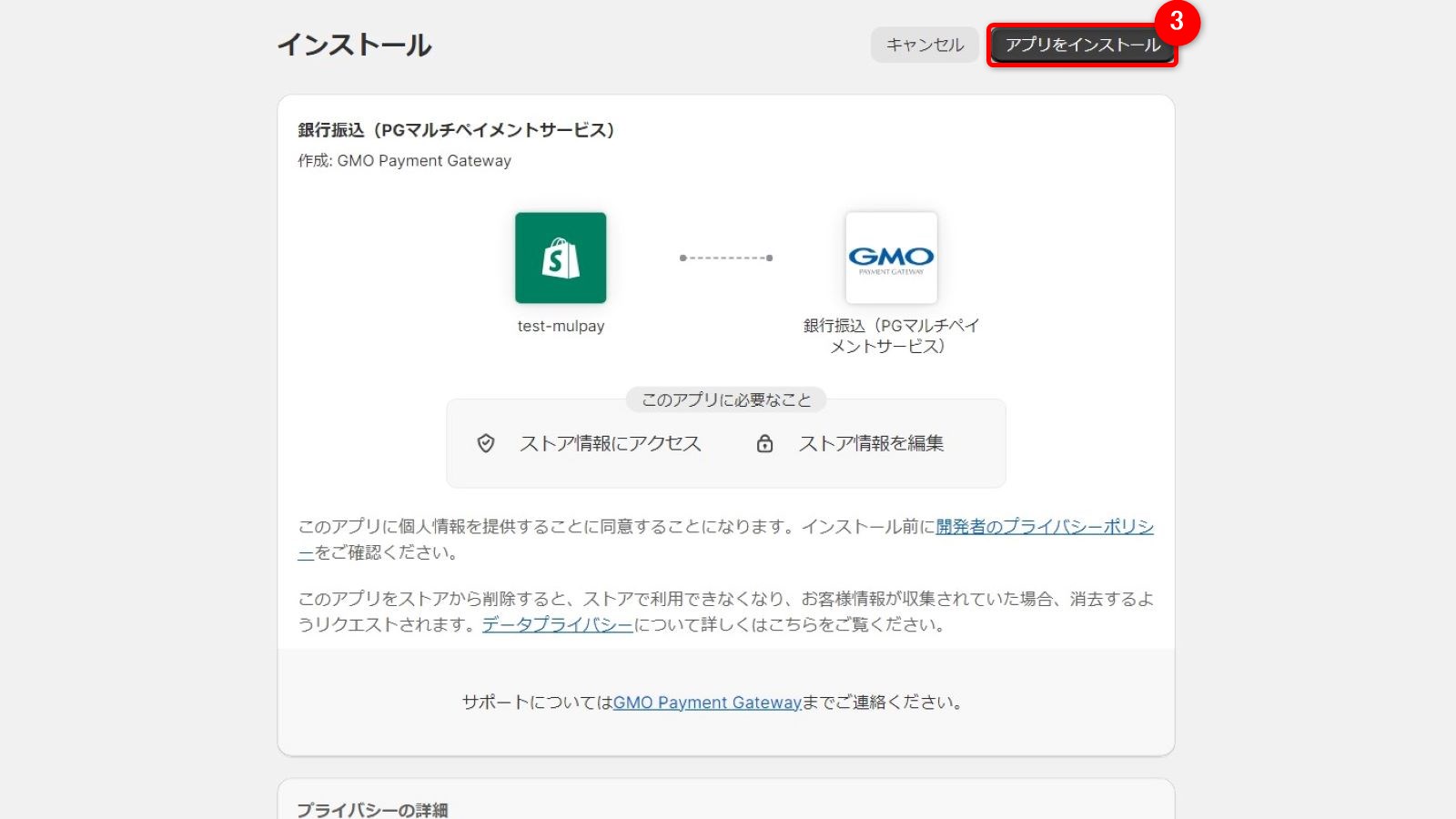
Task: Click the dotted connection line between the app icons
Action: coord(725,258)
